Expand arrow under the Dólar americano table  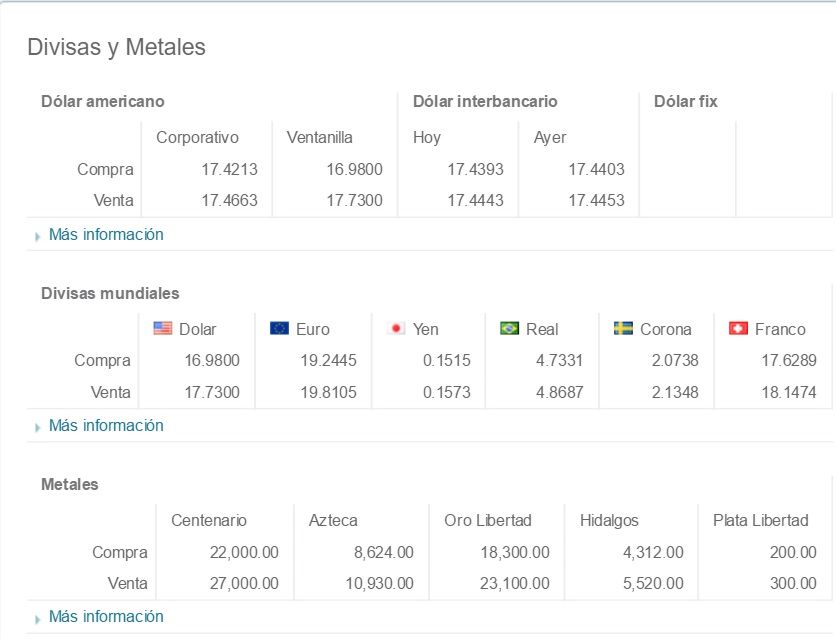(x=38, y=236)
